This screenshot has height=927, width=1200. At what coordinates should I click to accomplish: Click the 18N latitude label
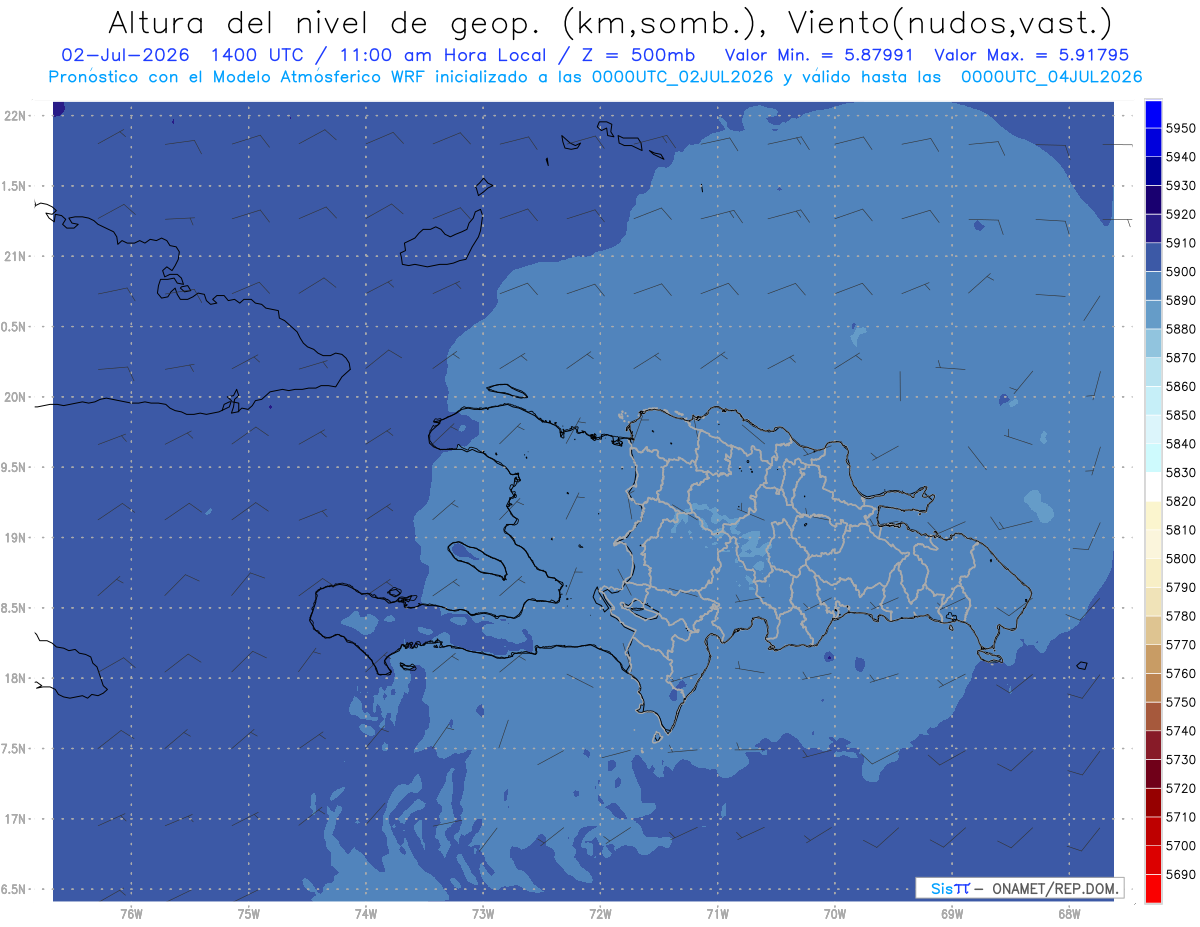pyautogui.click(x=17, y=678)
